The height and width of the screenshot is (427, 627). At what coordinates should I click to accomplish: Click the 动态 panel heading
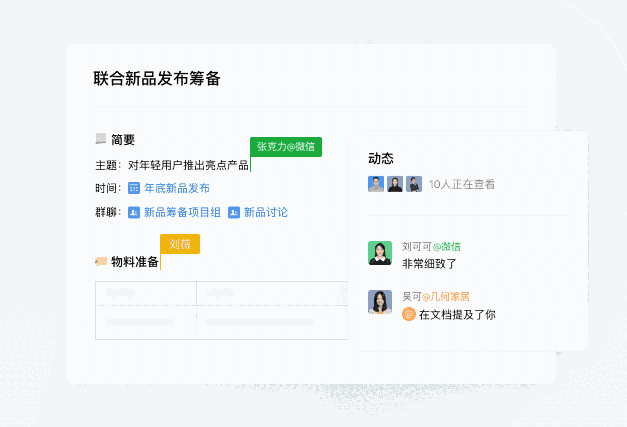tap(381, 158)
